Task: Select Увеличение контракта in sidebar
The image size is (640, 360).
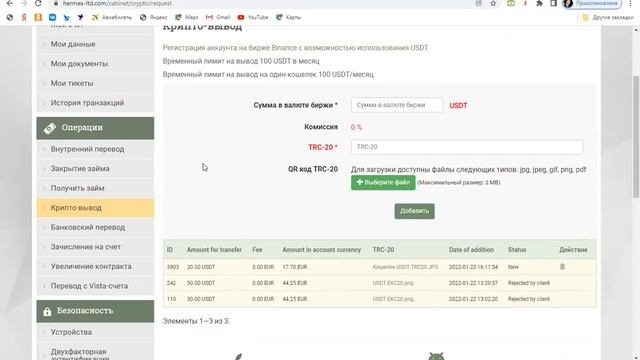Action: click(96, 267)
